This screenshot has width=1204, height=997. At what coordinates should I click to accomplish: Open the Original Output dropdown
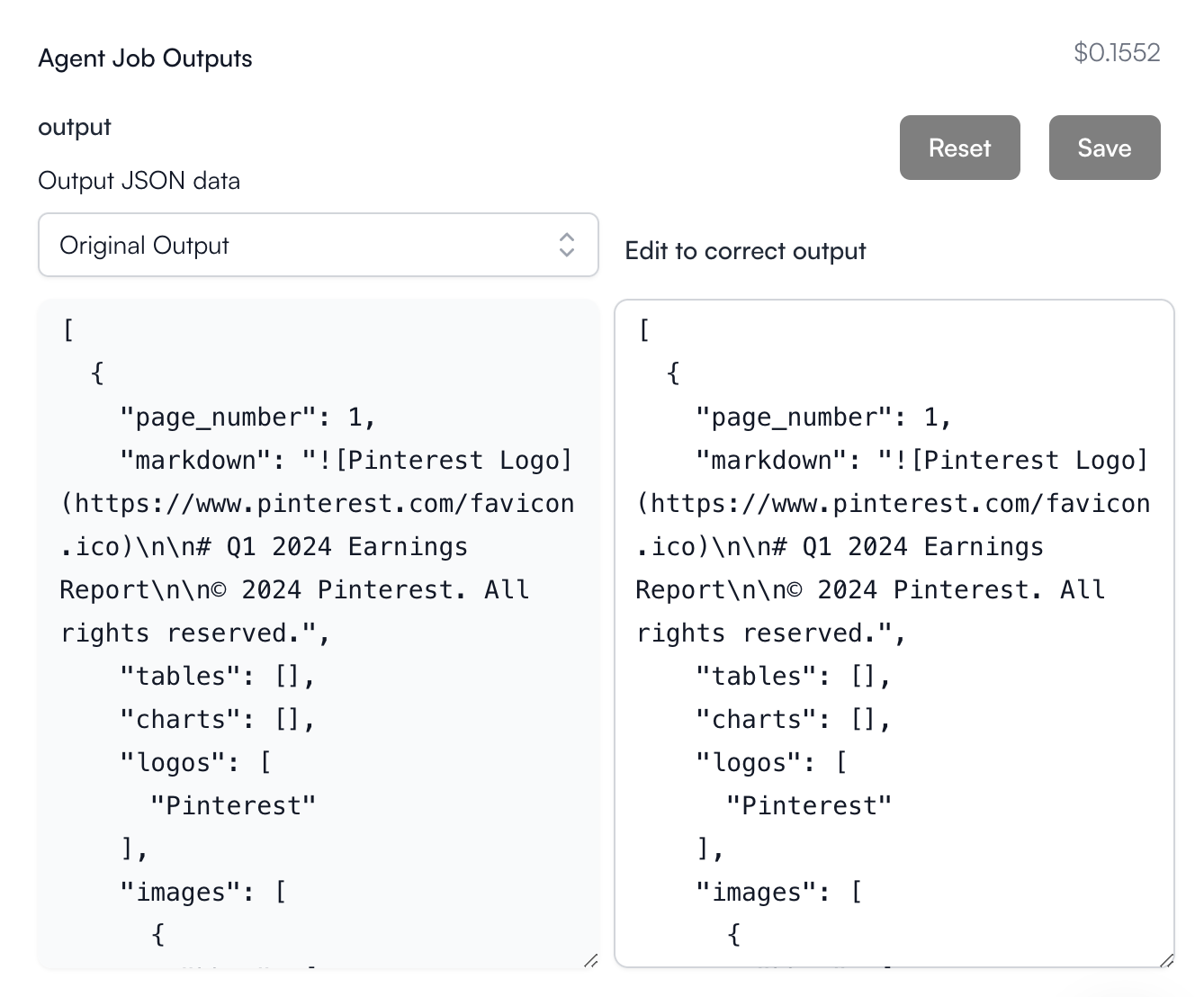(319, 245)
